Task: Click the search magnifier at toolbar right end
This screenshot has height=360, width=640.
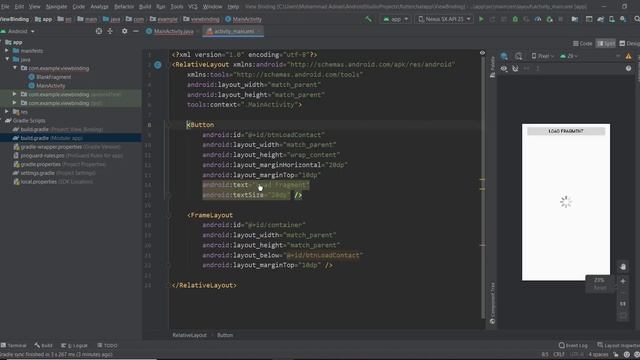Action: [x=636, y=19]
